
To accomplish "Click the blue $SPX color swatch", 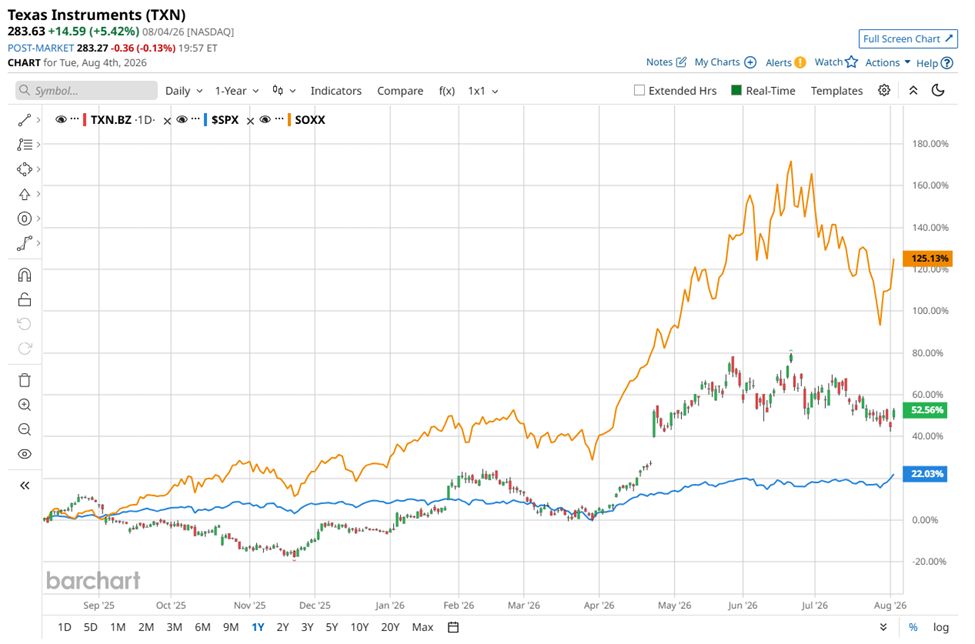I will (205, 119).
